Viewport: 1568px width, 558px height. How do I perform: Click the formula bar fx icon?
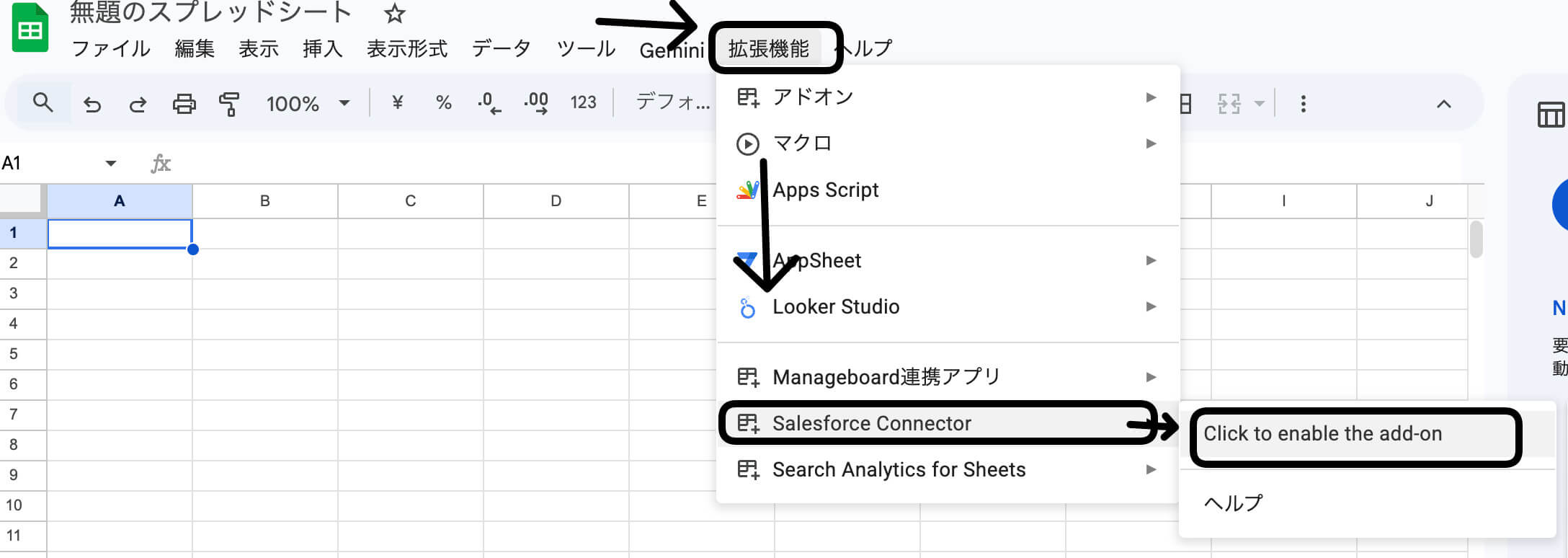click(x=161, y=164)
